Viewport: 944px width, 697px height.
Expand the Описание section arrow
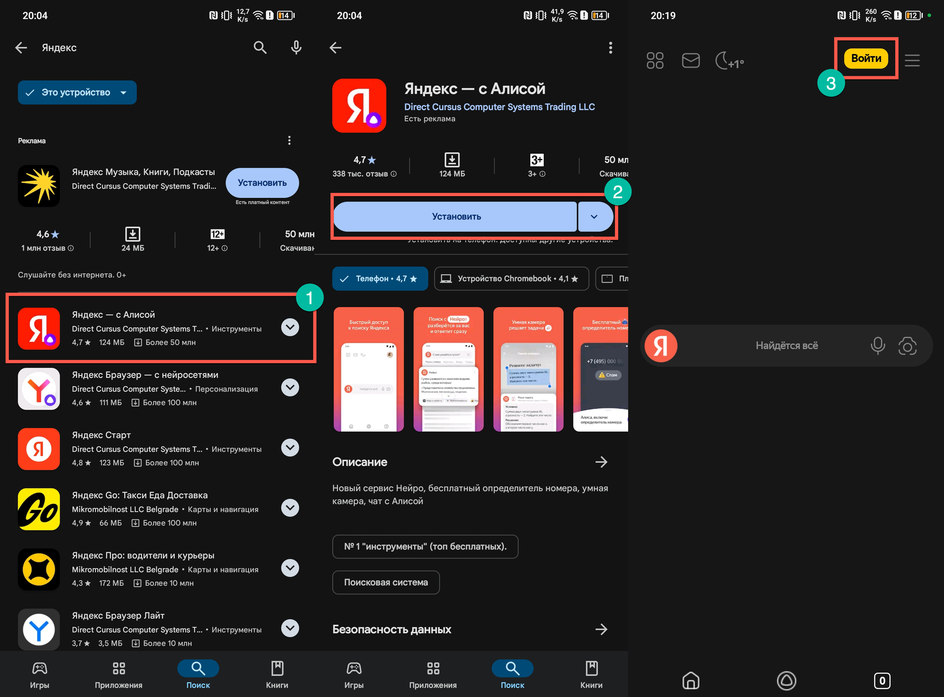[601, 462]
